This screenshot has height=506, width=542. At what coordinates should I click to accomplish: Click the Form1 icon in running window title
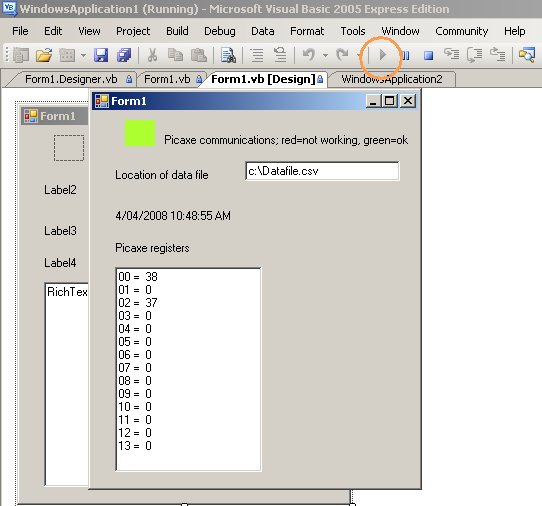tap(102, 101)
